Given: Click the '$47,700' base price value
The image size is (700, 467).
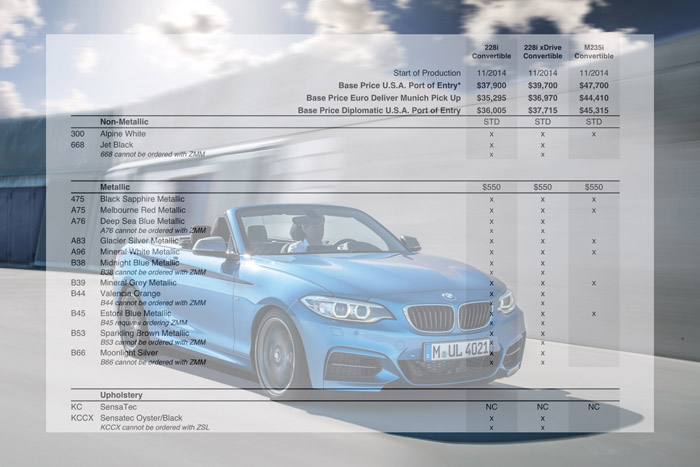Looking at the screenshot, I should 594,85.
